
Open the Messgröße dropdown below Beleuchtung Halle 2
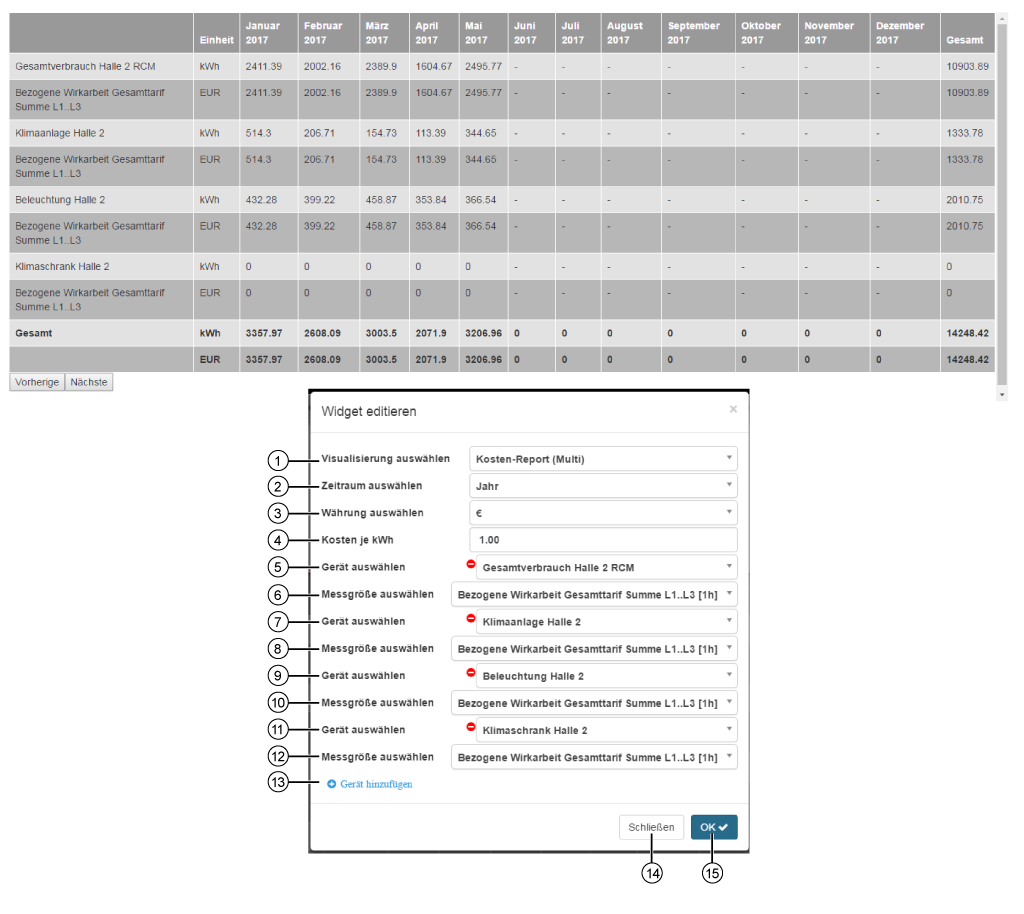point(727,702)
